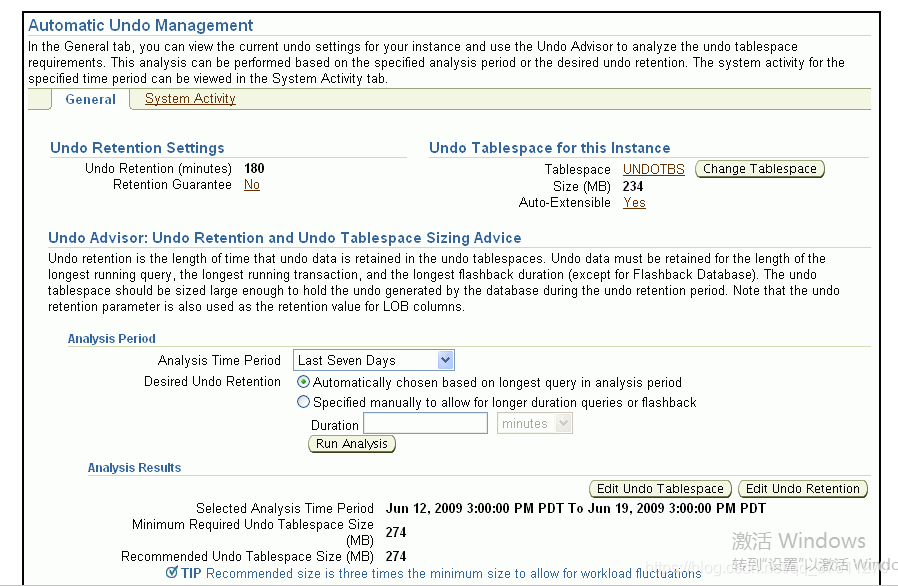
Task: Select the General tab
Action: coord(90,99)
